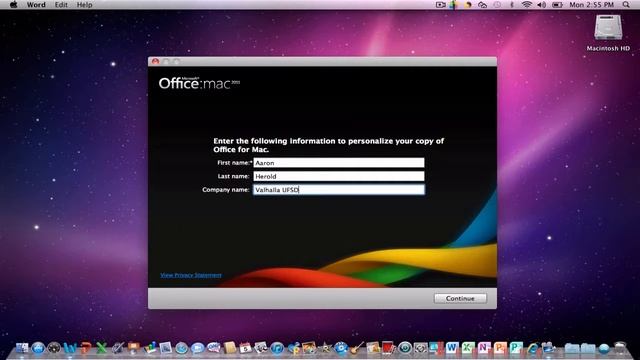640x360 pixels.
Task: Open the iChat speech bubble icon
Action: point(197,348)
